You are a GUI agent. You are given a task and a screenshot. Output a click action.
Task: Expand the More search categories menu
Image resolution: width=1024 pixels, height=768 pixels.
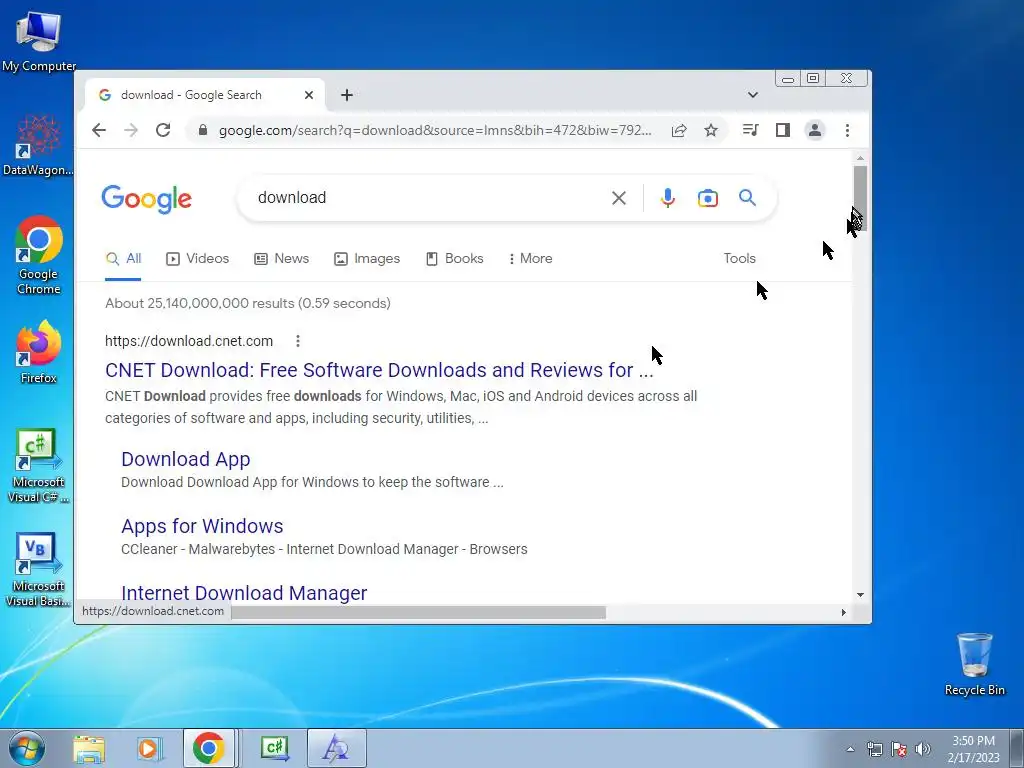coord(530,259)
